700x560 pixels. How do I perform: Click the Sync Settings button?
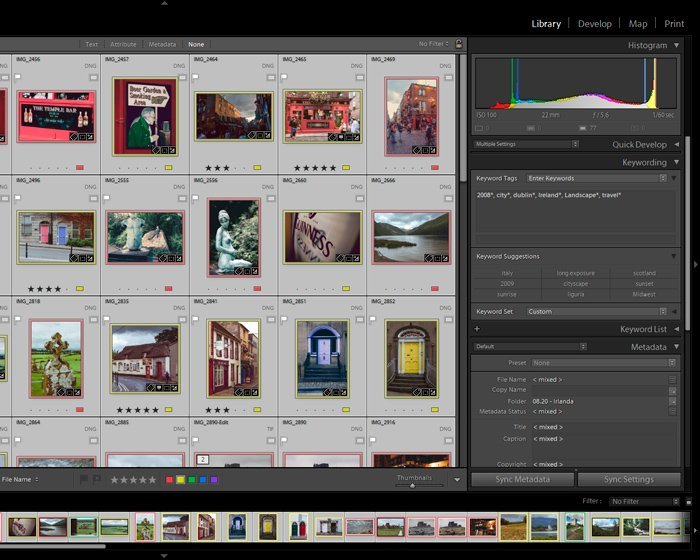[629, 479]
